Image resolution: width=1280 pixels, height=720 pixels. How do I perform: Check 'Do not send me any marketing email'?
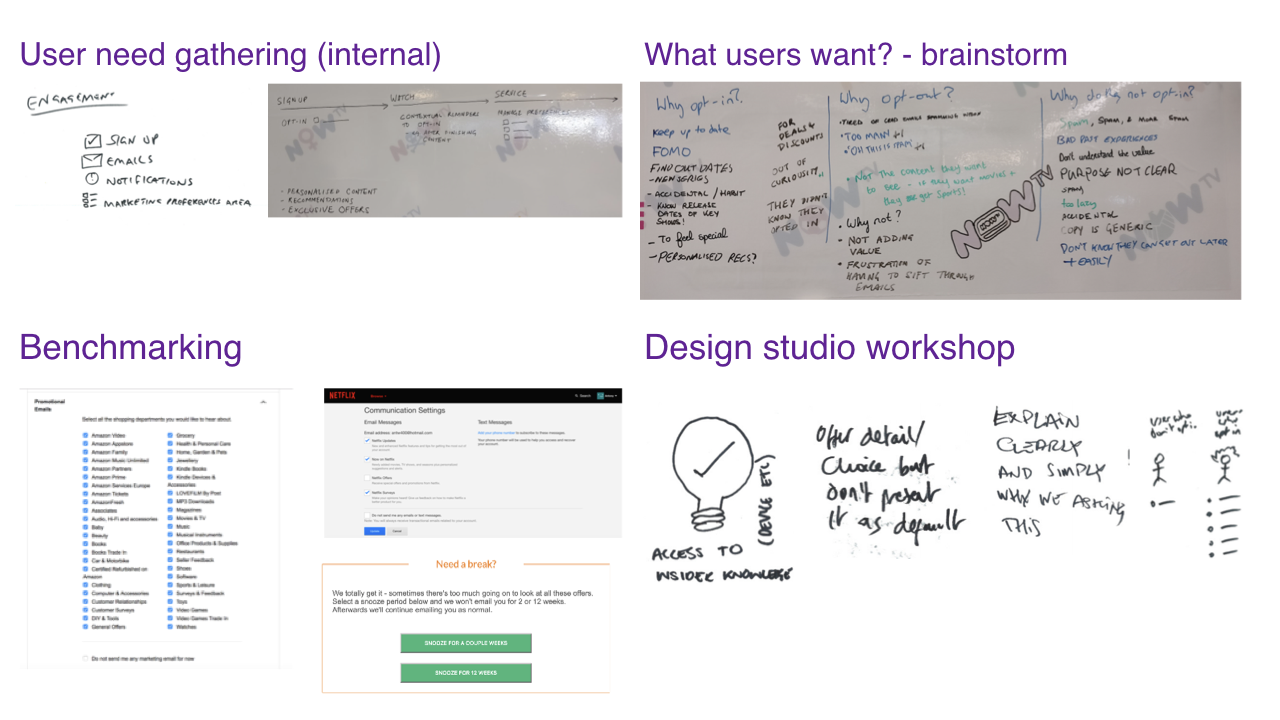[x=86, y=658]
